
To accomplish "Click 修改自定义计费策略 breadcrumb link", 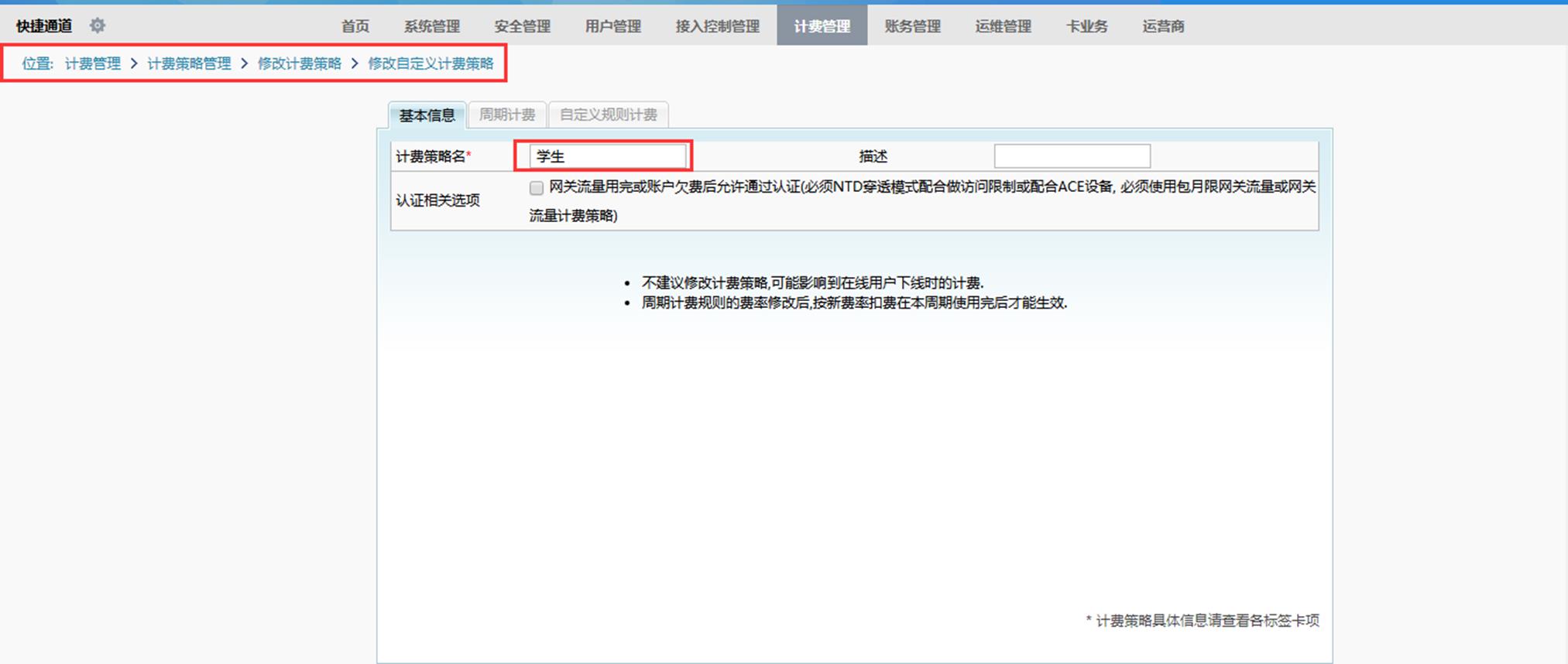I will pyautogui.click(x=431, y=63).
